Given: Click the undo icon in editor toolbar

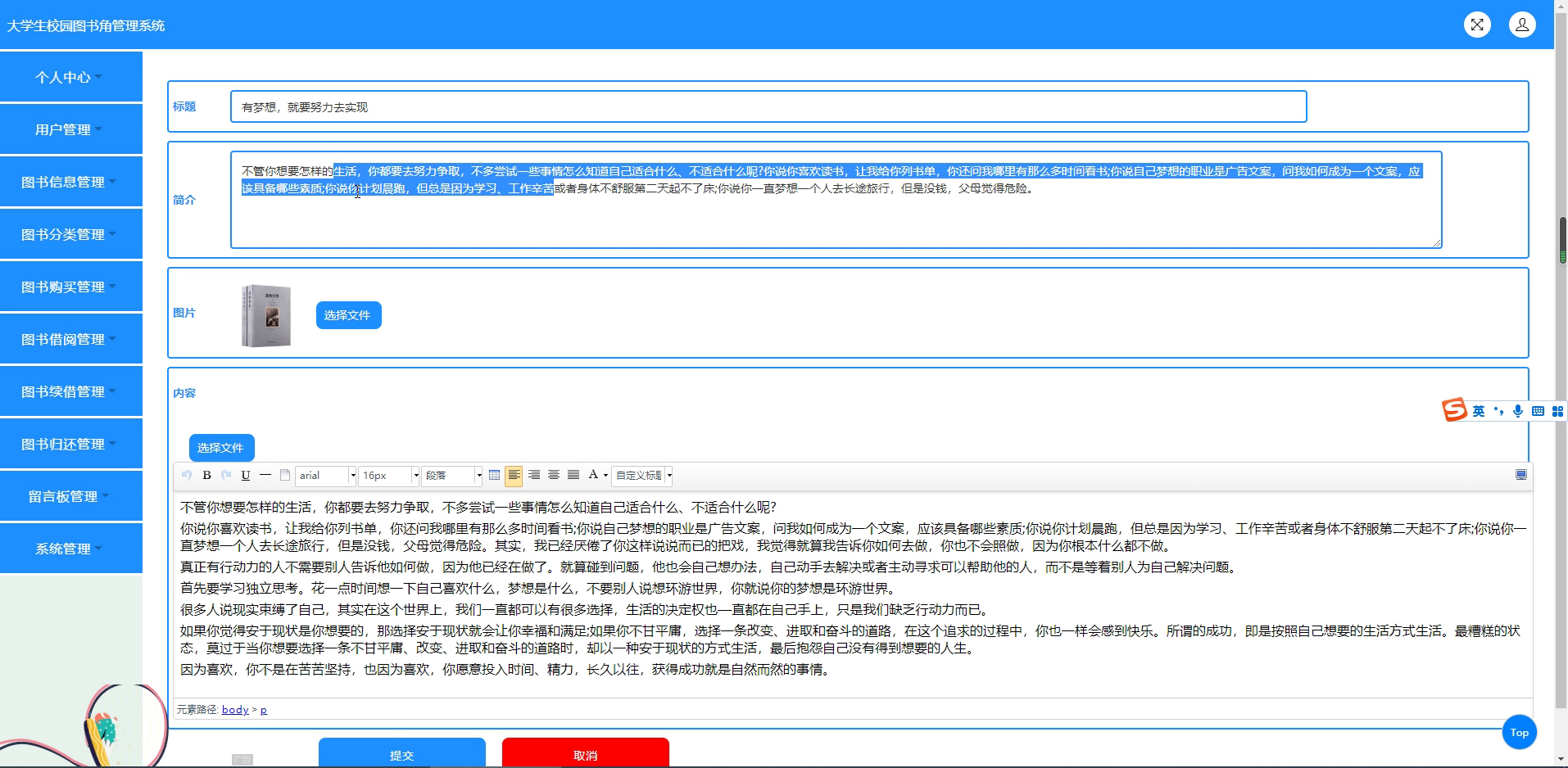Looking at the screenshot, I should [x=187, y=475].
